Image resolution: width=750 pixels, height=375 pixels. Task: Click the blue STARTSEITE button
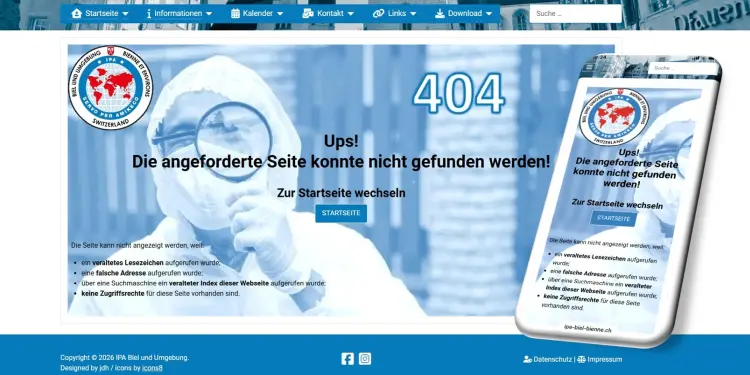pos(341,213)
